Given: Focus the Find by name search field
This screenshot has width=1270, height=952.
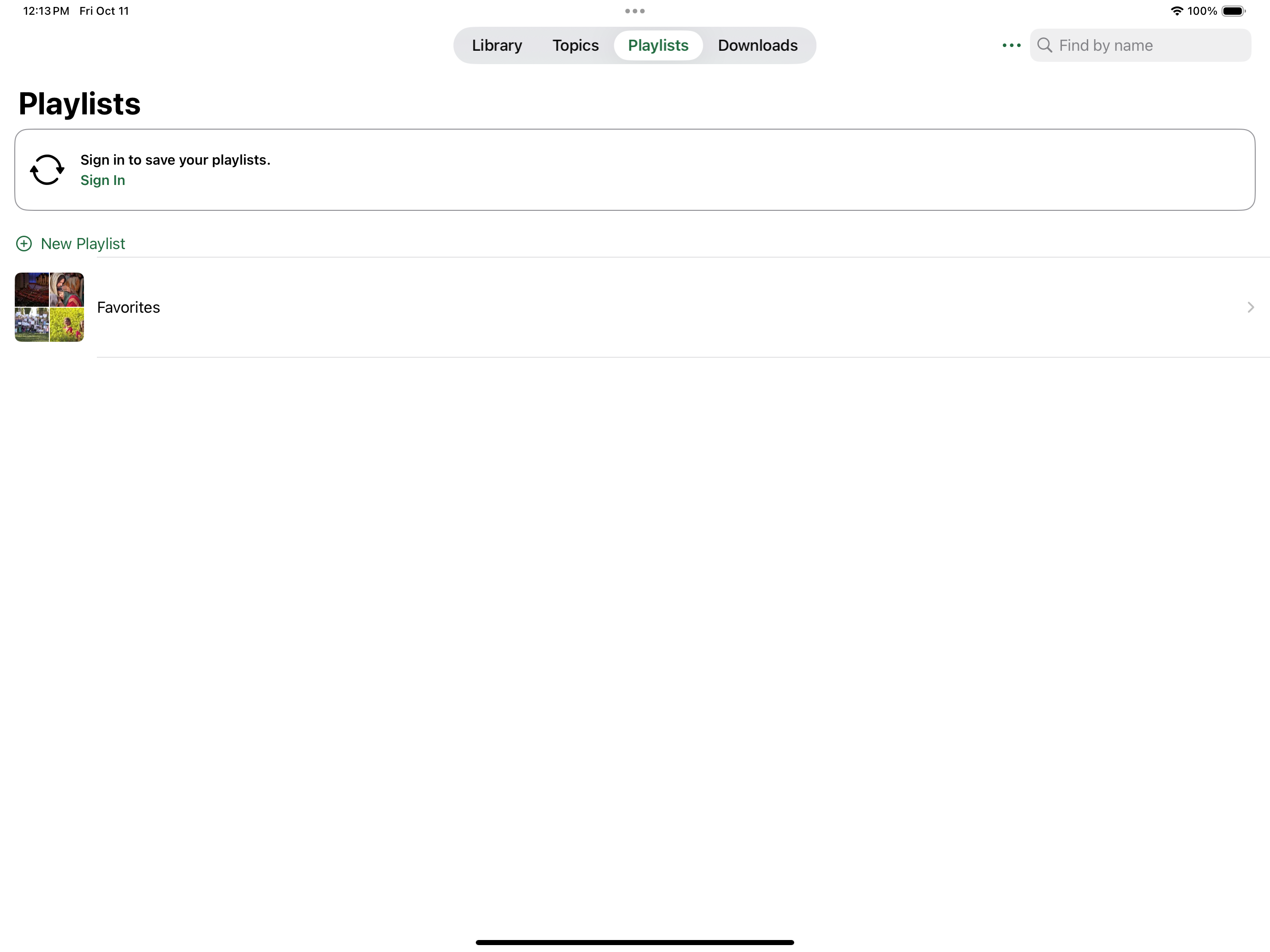Looking at the screenshot, I should [x=1140, y=45].
